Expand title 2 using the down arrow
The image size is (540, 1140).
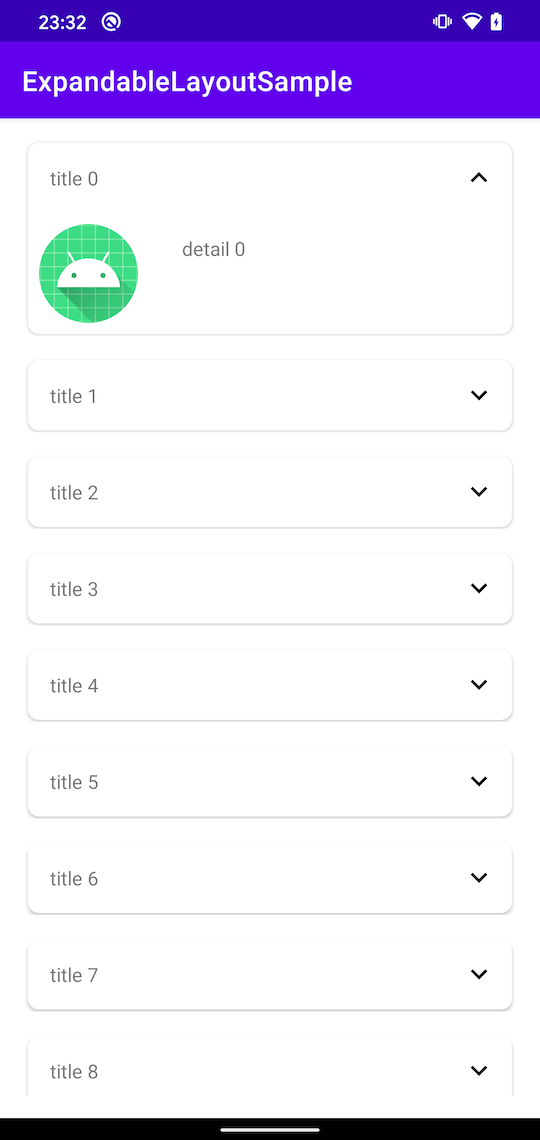pyautogui.click(x=478, y=491)
